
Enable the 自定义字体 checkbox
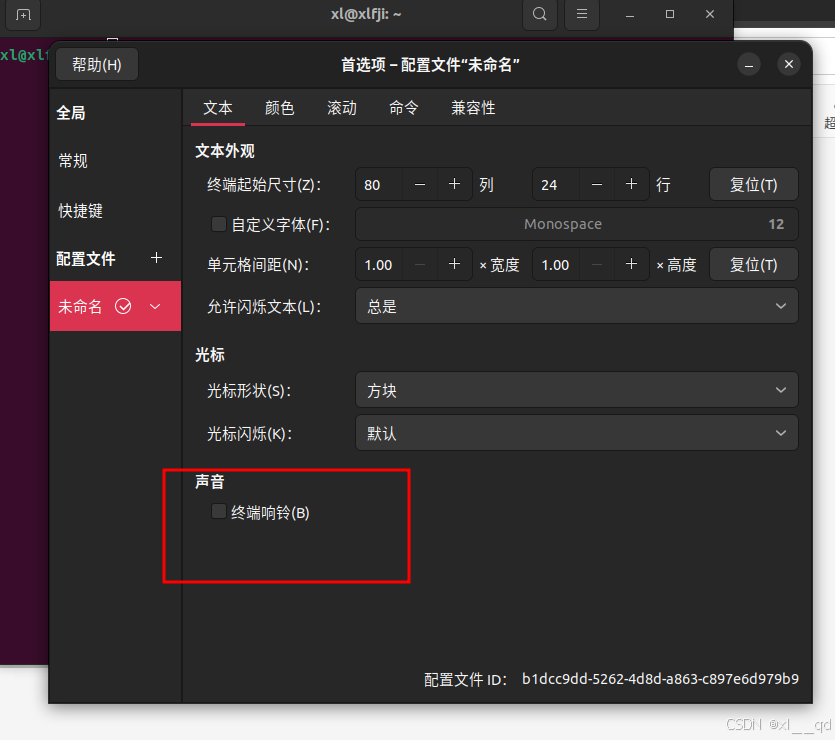coord(218,224)
